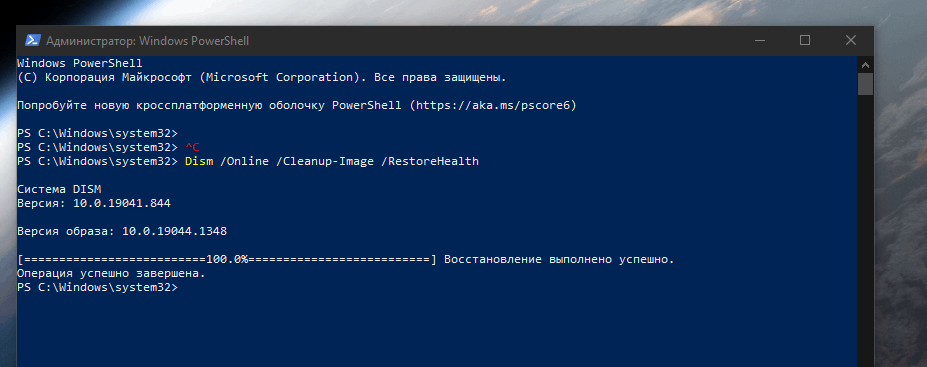
Task: Open the https://aka.ms/pscore6 link text
Action: 492,105
